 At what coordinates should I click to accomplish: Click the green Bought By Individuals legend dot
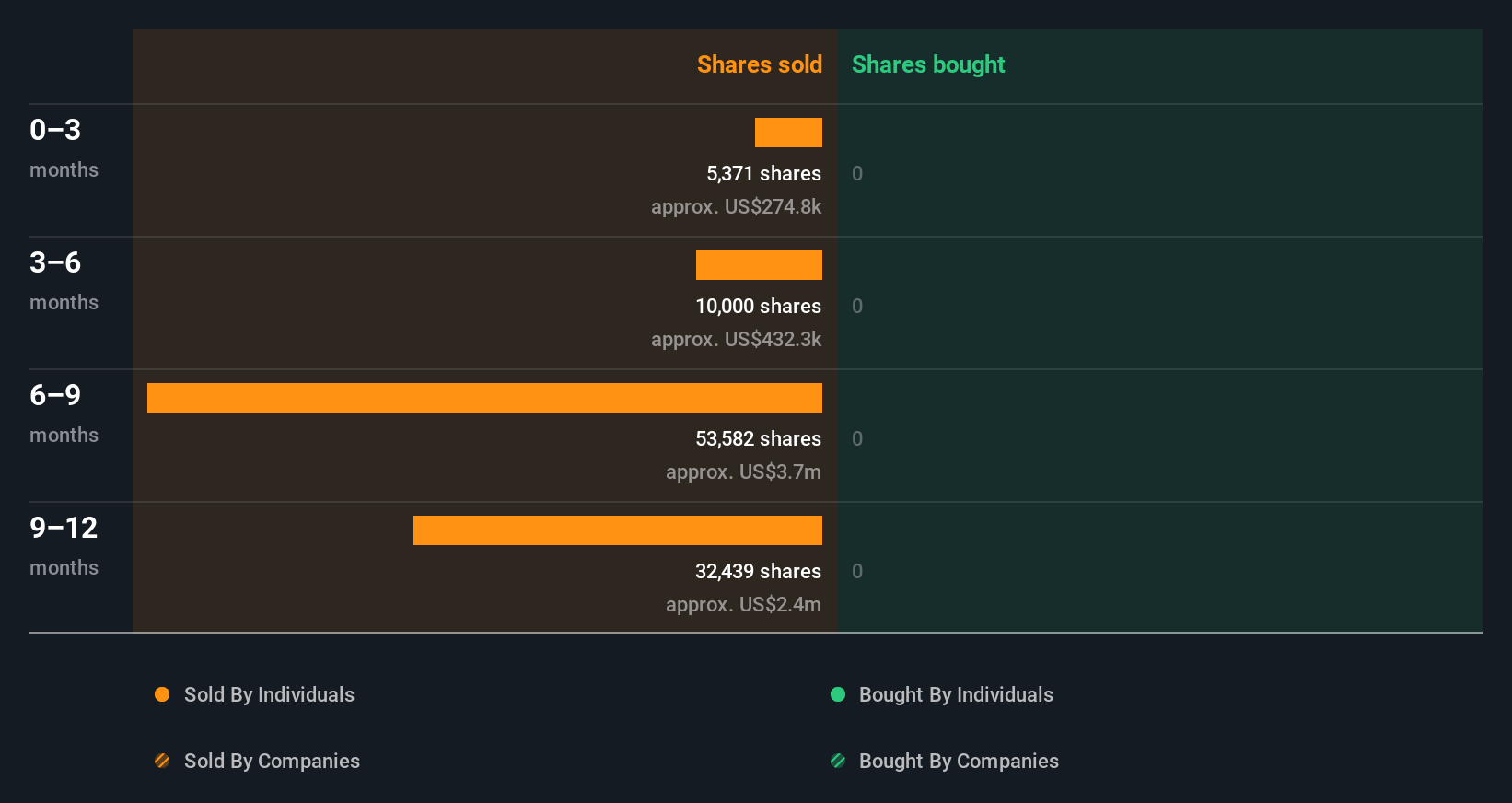(838, 694)
